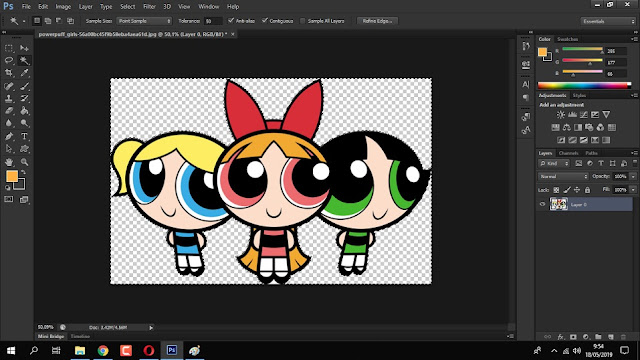This screenshot has width=640, height=360.
Task: Open the Essentials workspace dropdown
Action: pyautogui.click(x=608, y=21)
